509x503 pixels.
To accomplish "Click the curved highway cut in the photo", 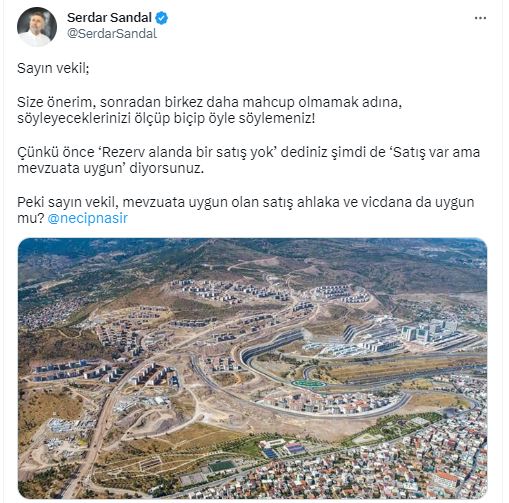I will coord(270,347).
